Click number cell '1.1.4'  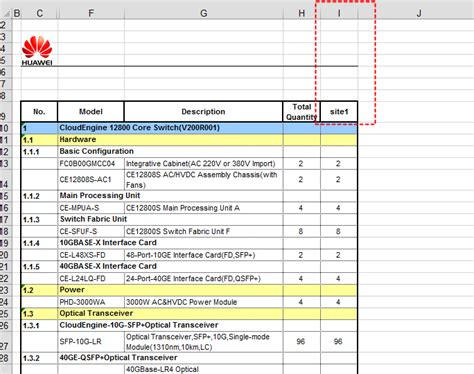[39, 243]
